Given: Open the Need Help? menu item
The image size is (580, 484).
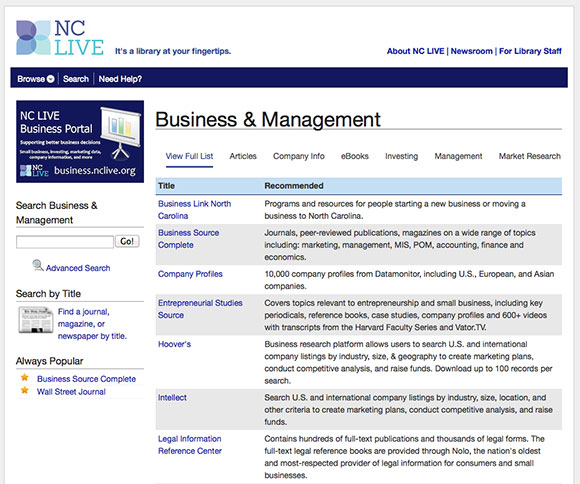Looking at the screenshot, I should click(120, 79).
